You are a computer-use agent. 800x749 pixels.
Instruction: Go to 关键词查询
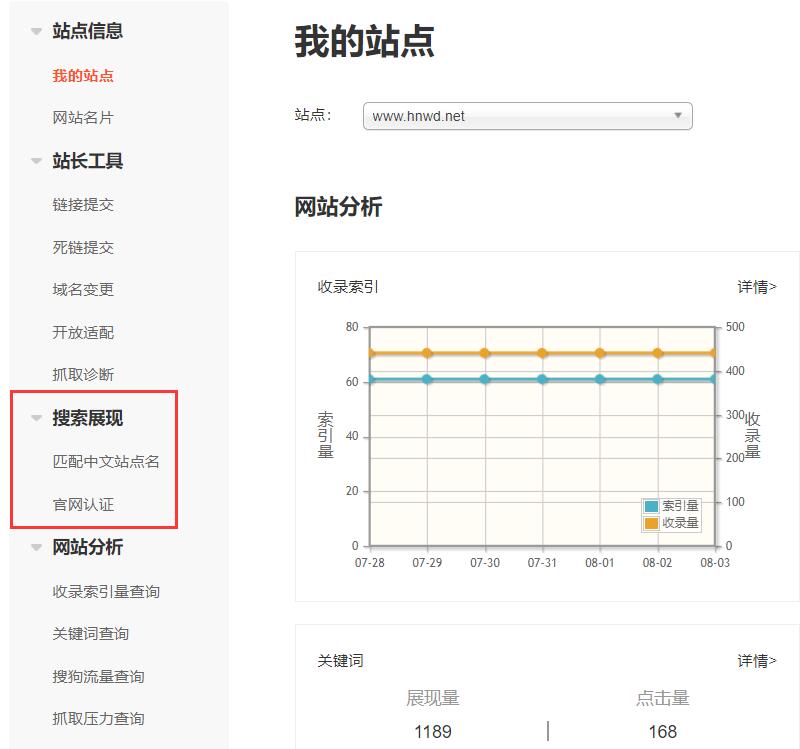click(90, 633)
